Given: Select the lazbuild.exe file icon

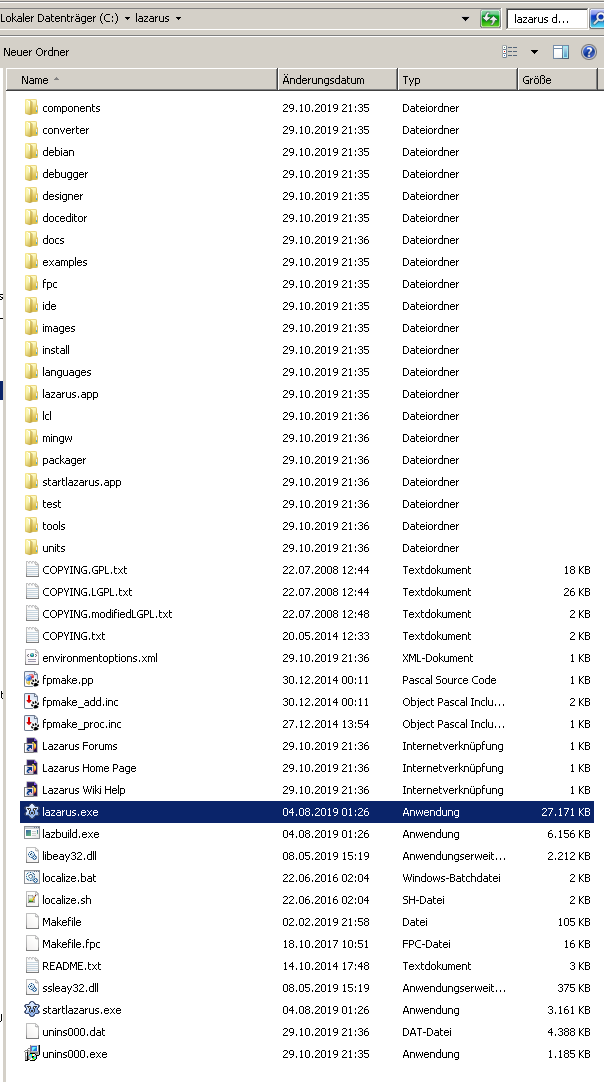Looking at the screenshot, I should (x=32, y=834).
